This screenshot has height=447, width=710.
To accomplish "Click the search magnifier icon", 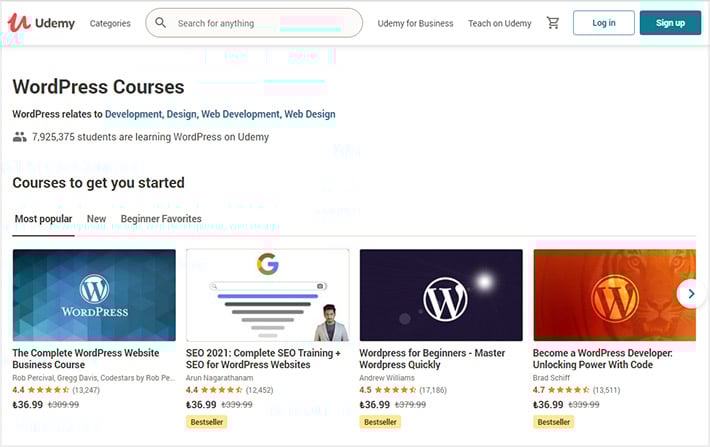I will click(160, 23).
